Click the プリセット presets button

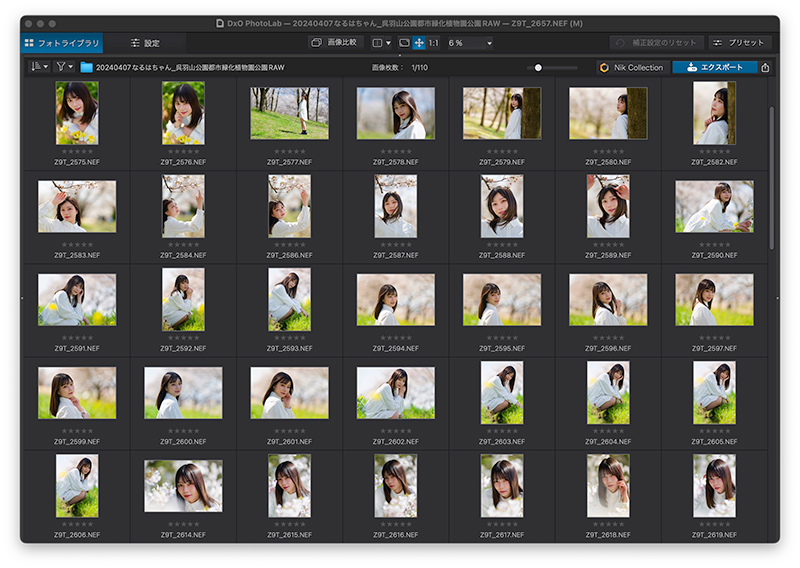738,43
